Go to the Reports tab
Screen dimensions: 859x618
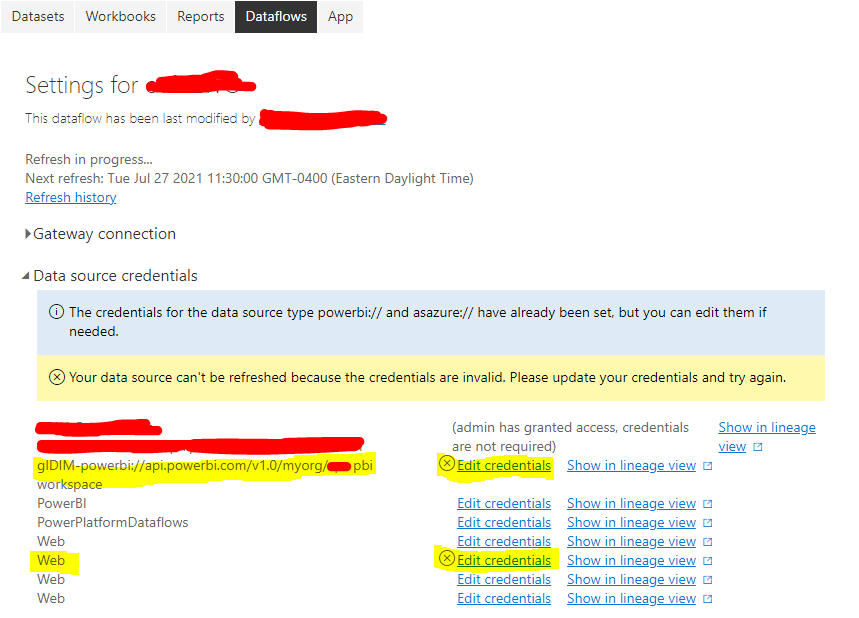pyautogui.click(x=201, y=16)
